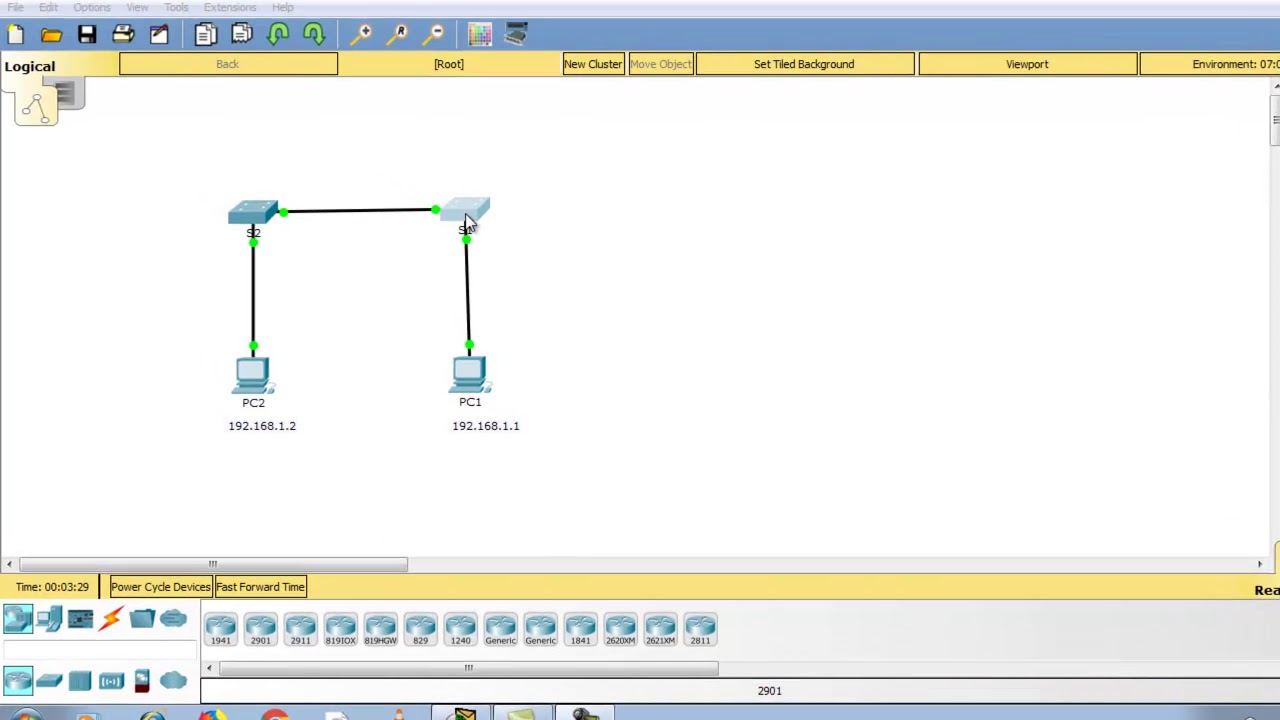Choose the Network Devices category
The width and height of the screenshot is (1280, 720).
point(17,620)
